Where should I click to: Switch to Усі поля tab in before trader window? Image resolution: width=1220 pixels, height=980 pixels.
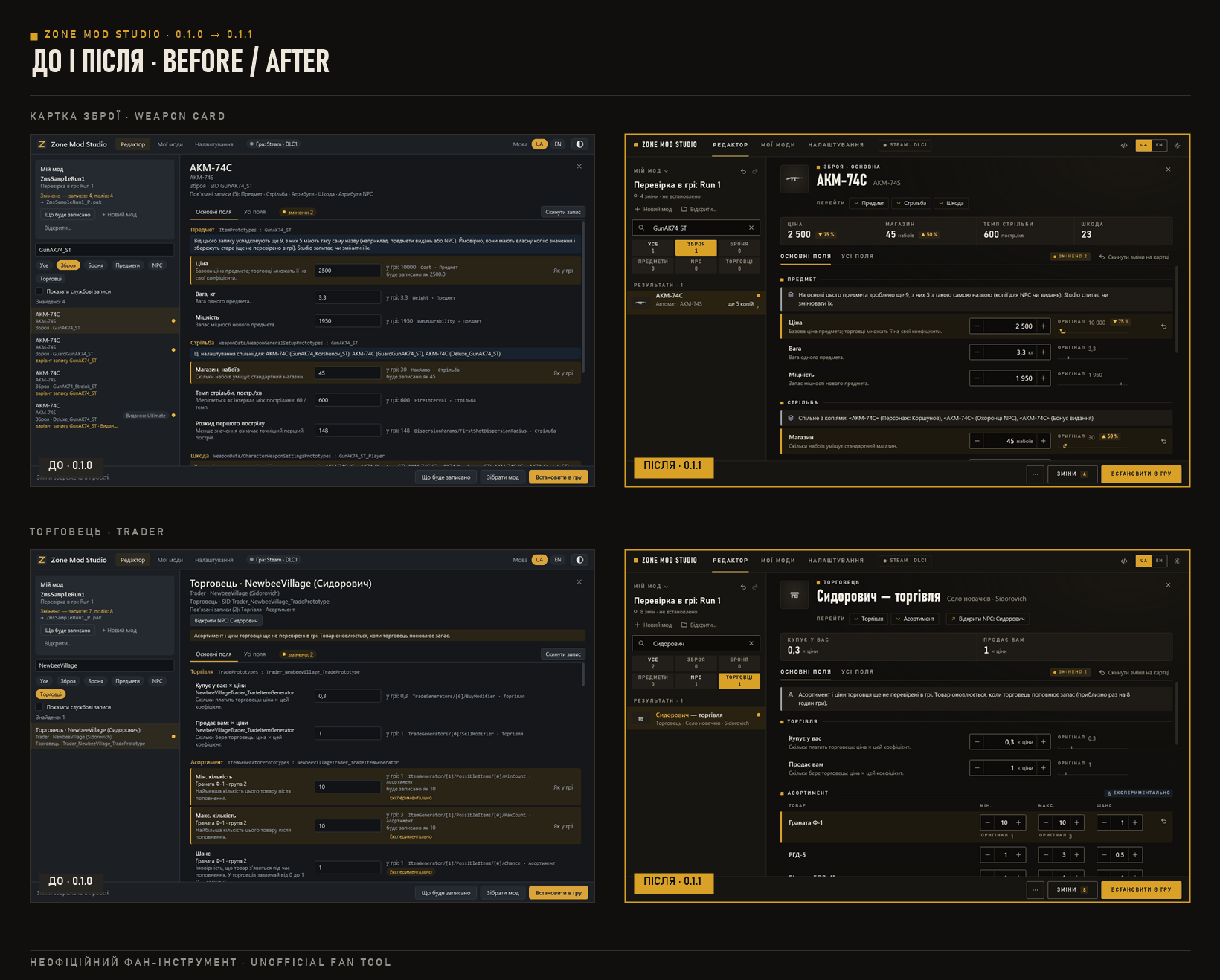tap(255, 654)
